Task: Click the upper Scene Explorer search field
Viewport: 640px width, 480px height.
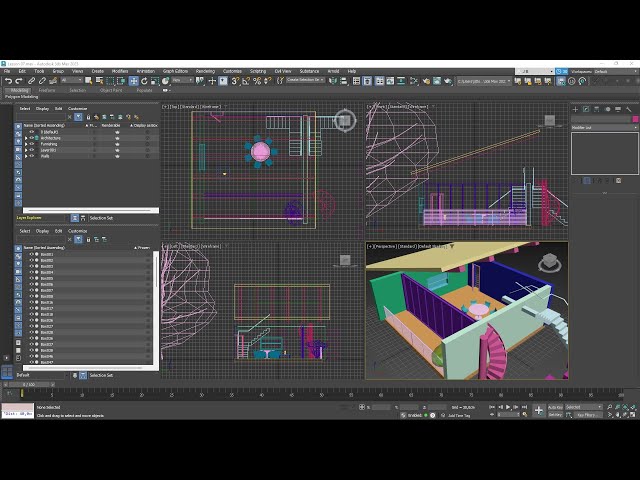Action: coord(41,117)
